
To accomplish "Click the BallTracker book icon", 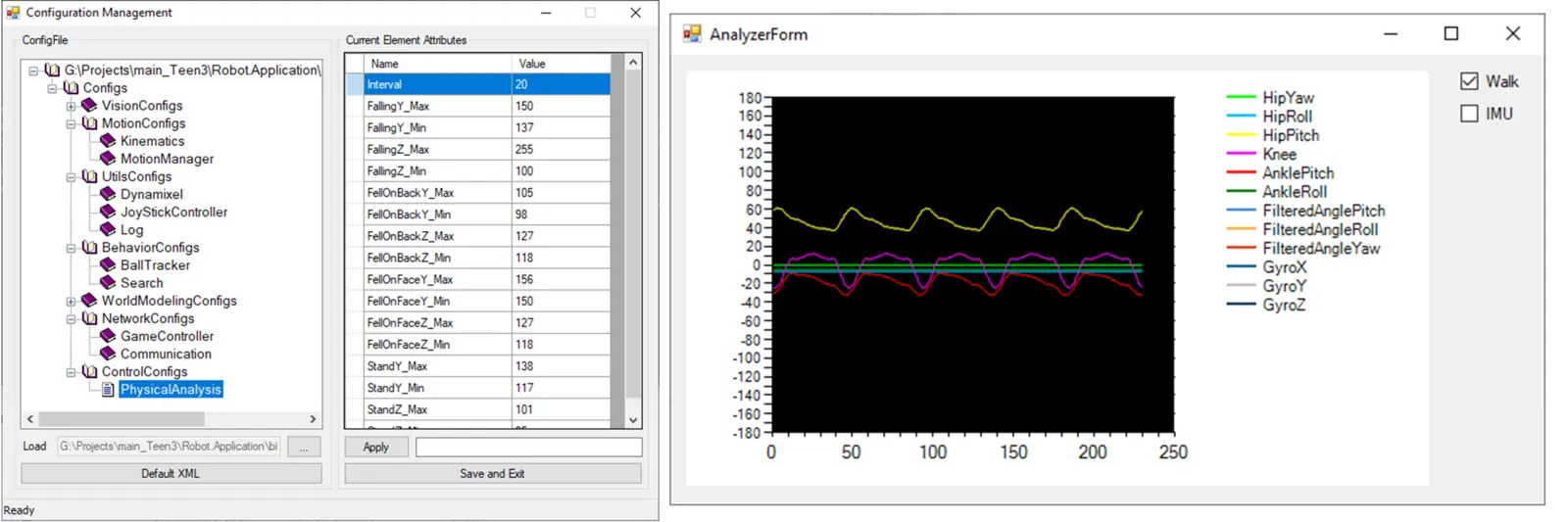I will pos(108,264).
